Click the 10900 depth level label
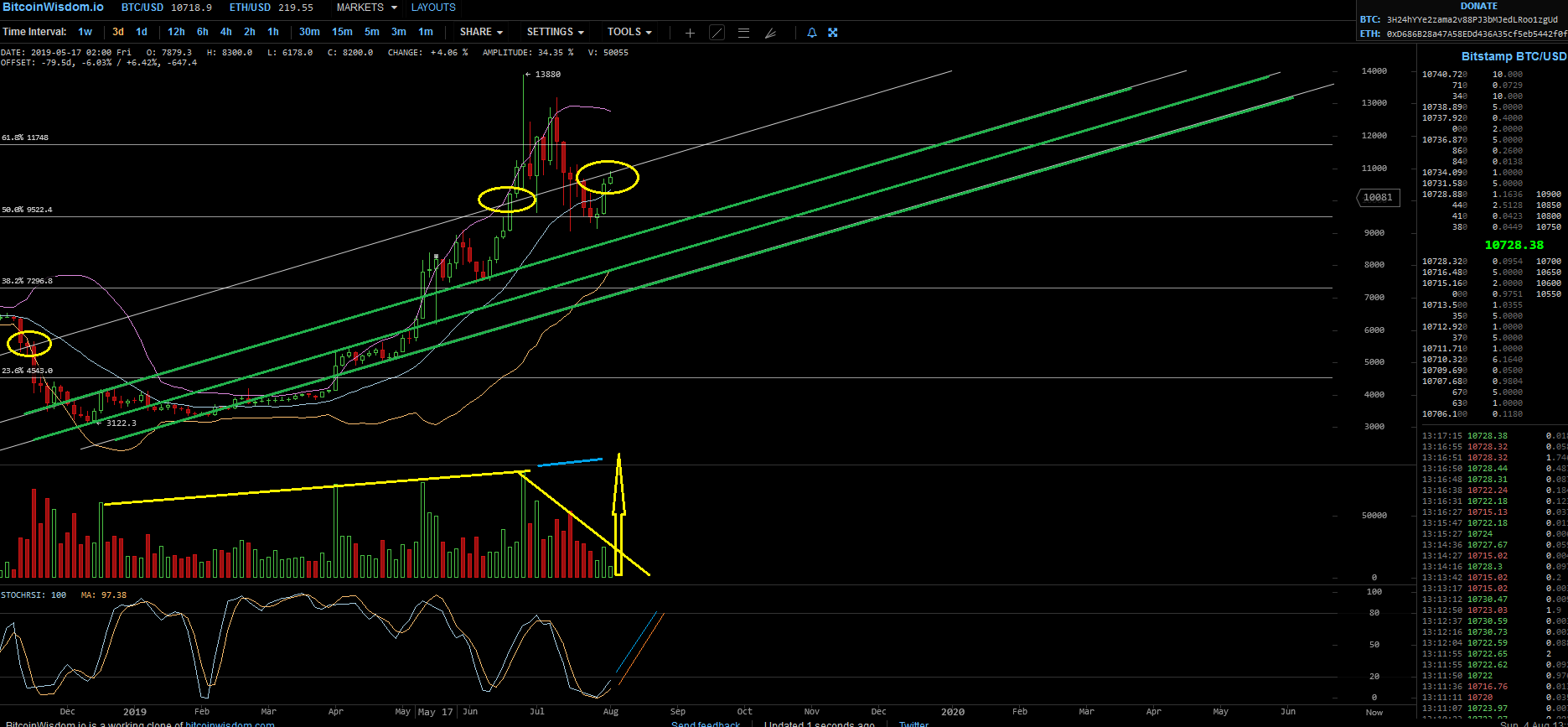 pyautogui.click(x=1549, y=195)
